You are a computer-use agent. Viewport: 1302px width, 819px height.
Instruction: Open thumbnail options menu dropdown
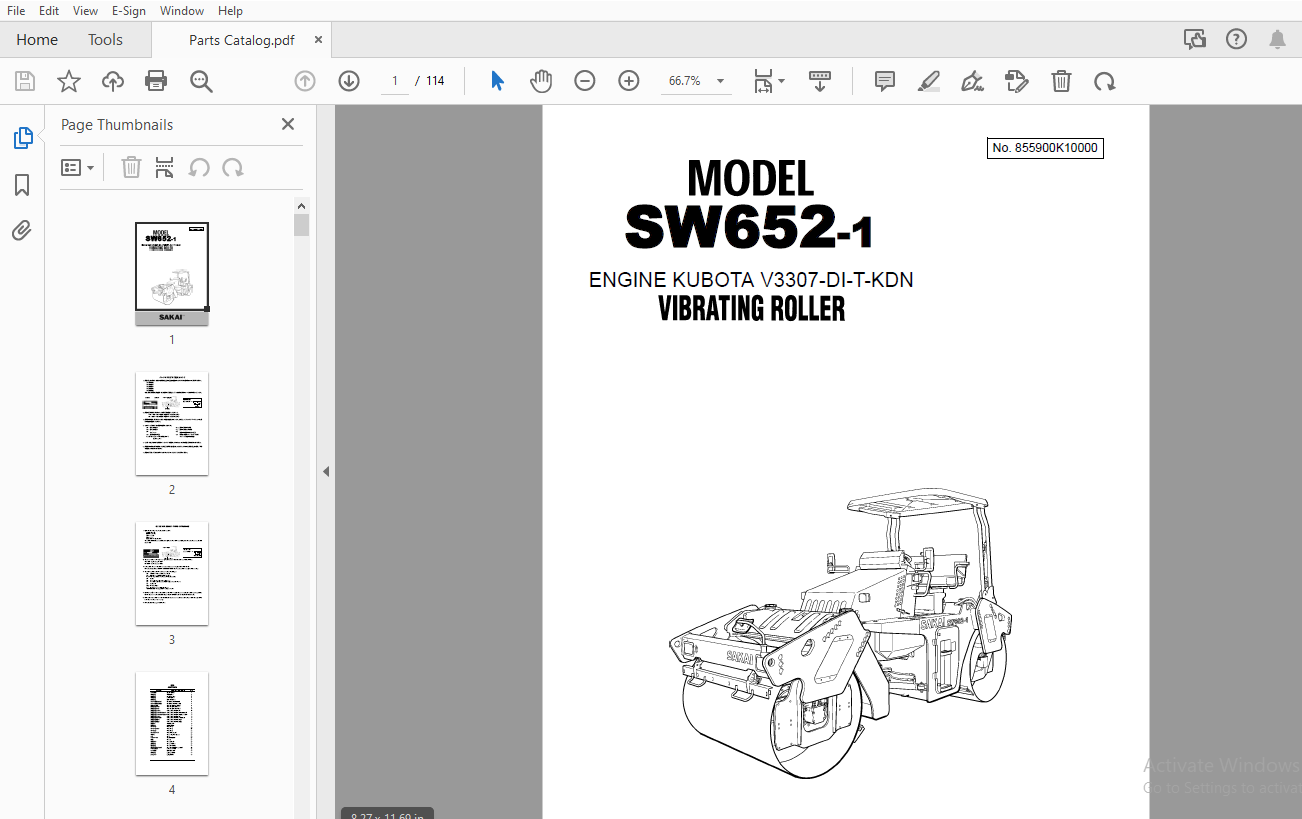pyautogui.click(x=77, y=168)
